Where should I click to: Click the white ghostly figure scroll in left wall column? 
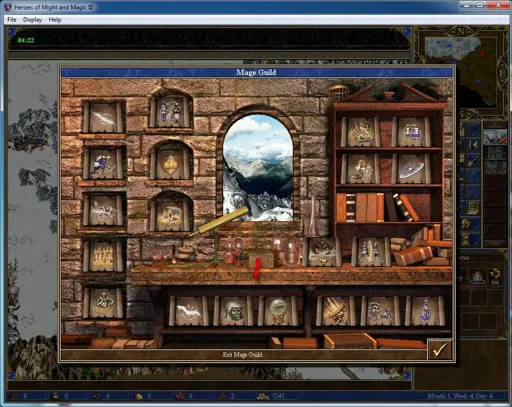click(104, 210)
